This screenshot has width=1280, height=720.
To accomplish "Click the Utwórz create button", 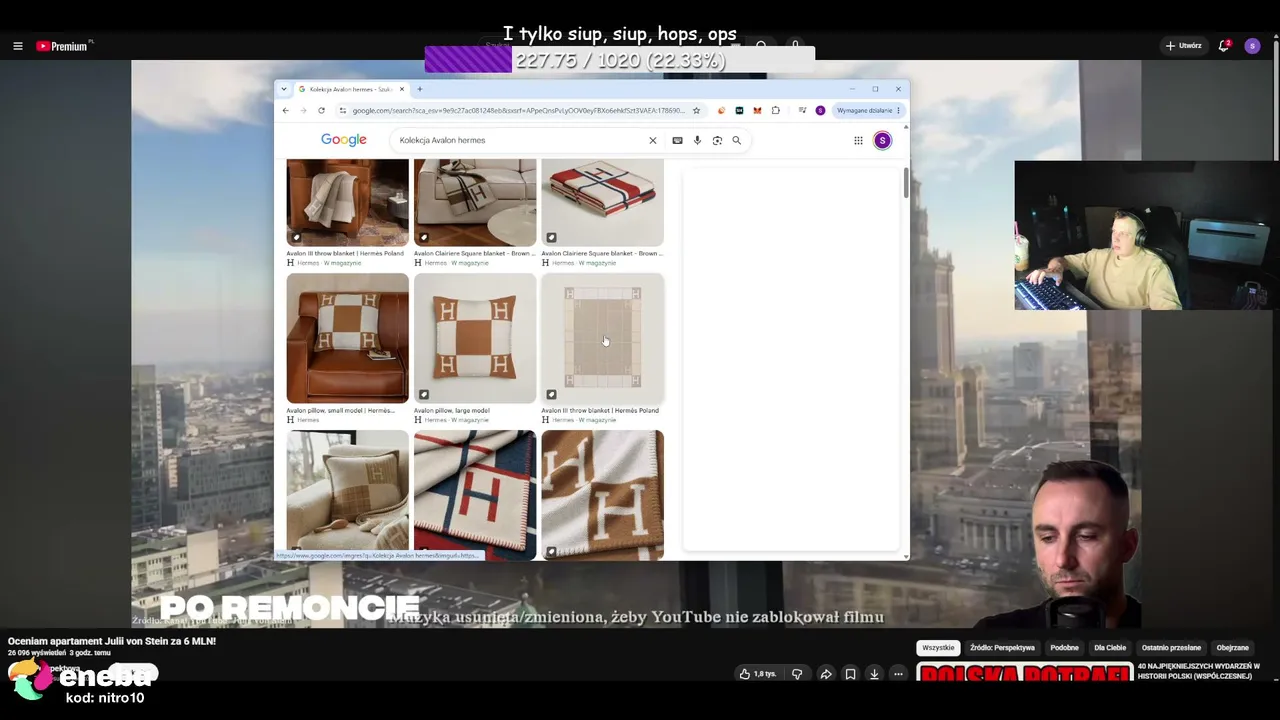I will [1183, 46].
